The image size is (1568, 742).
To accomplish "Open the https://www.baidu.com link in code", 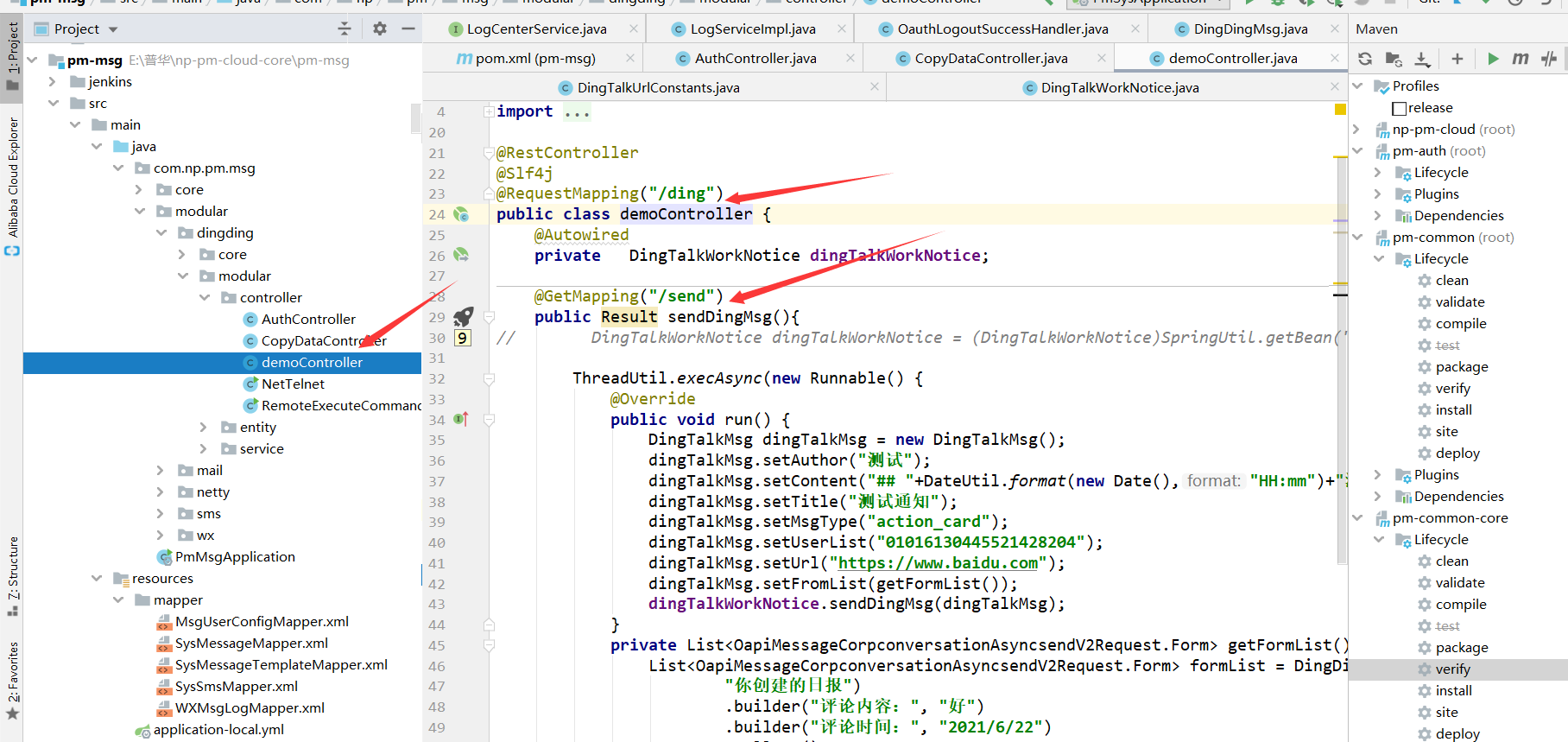I will point(939,563).
